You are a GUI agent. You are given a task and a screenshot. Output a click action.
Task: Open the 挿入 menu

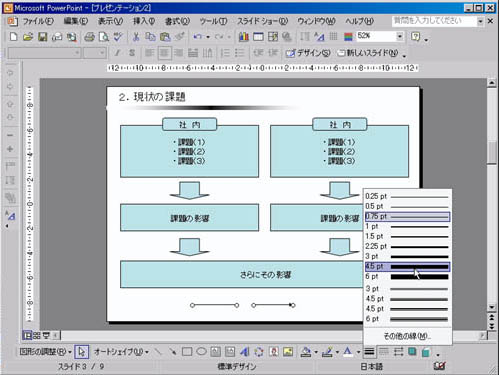tap(144, 21)
